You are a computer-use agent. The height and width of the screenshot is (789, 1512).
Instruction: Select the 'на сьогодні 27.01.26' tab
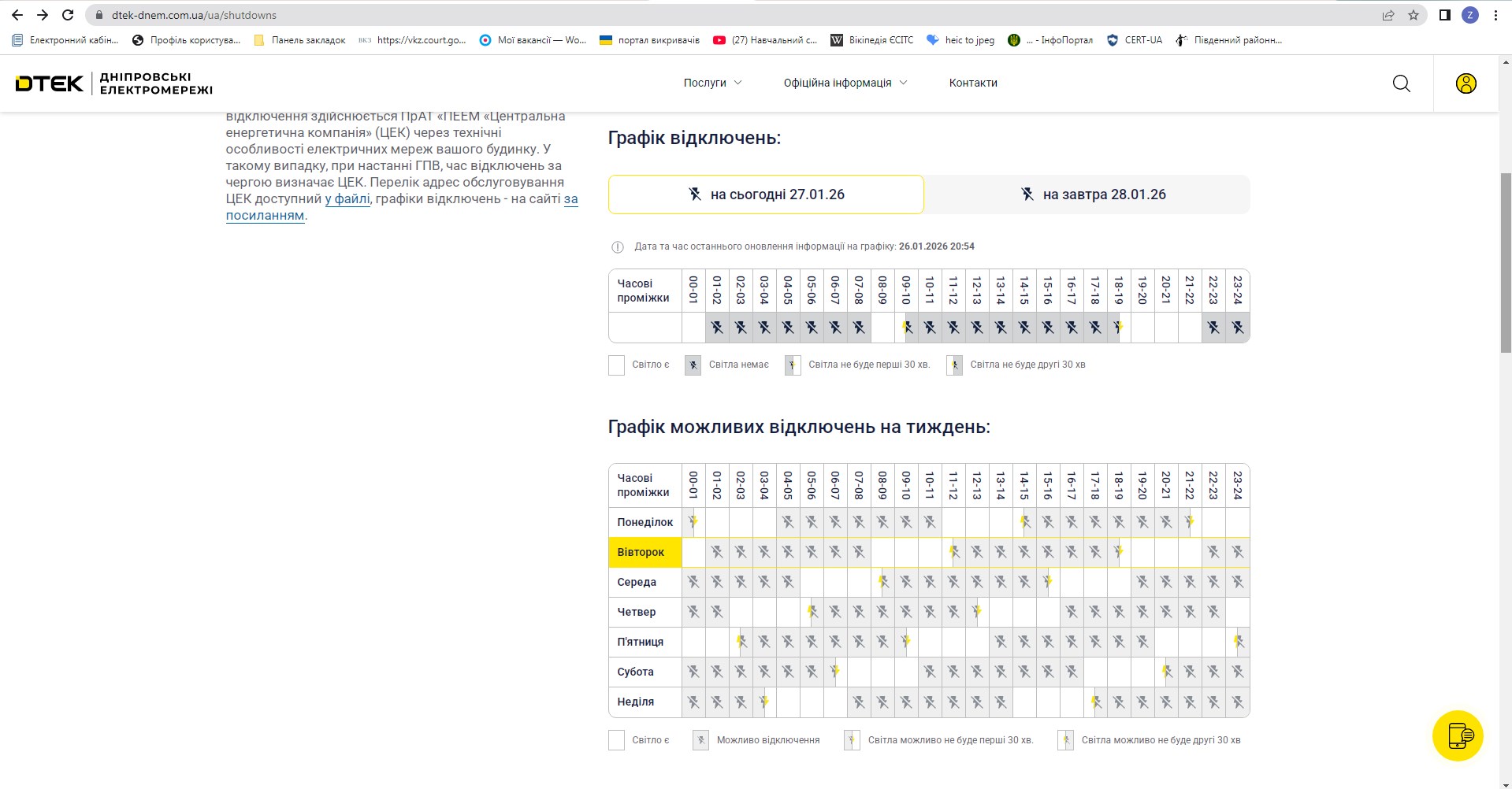point(765,194)
